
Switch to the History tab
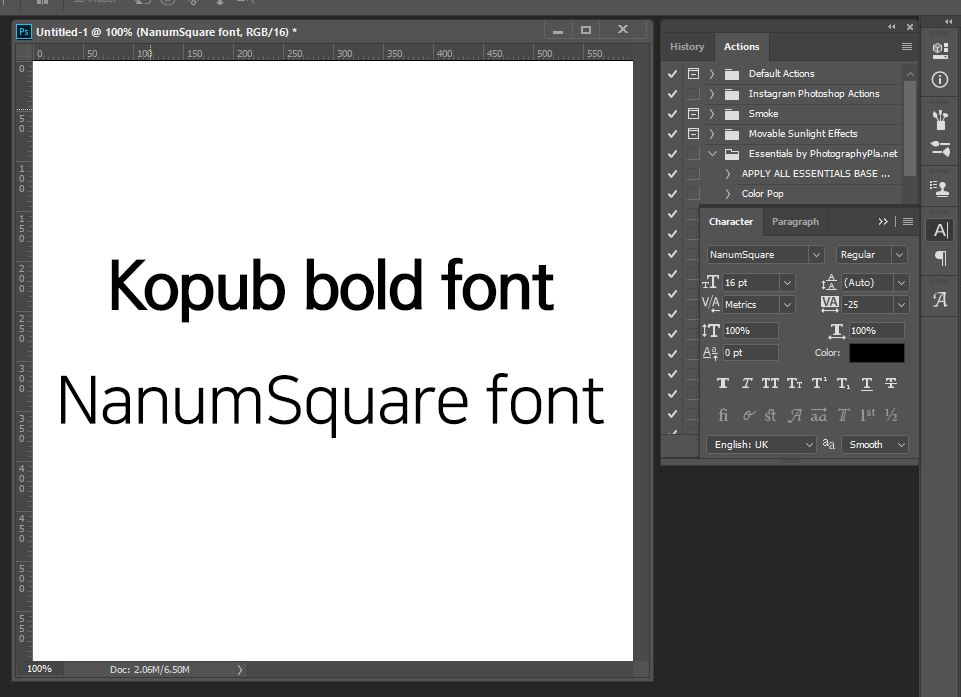point(687,47)
